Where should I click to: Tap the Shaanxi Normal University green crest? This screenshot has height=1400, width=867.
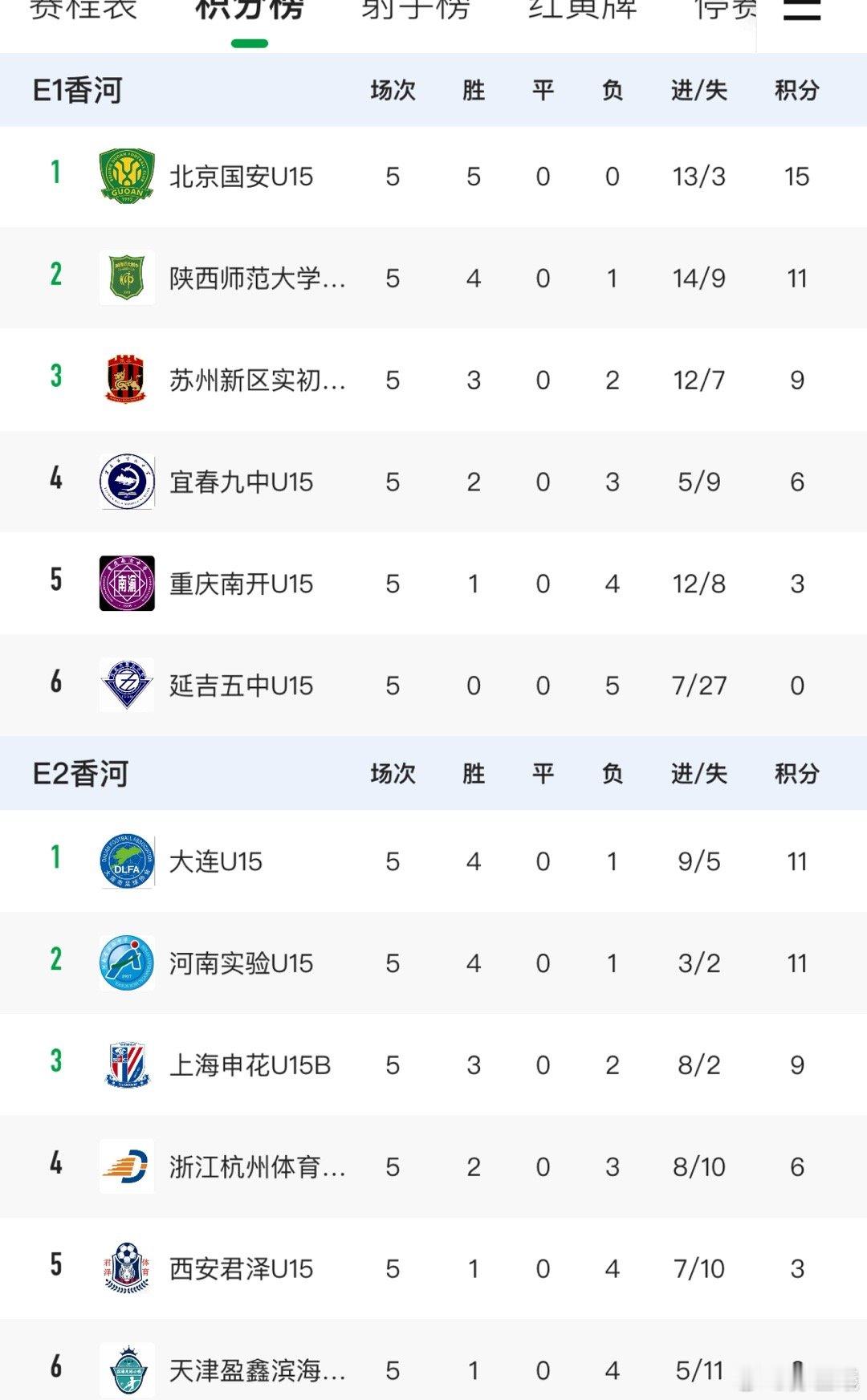click(127, 278)
